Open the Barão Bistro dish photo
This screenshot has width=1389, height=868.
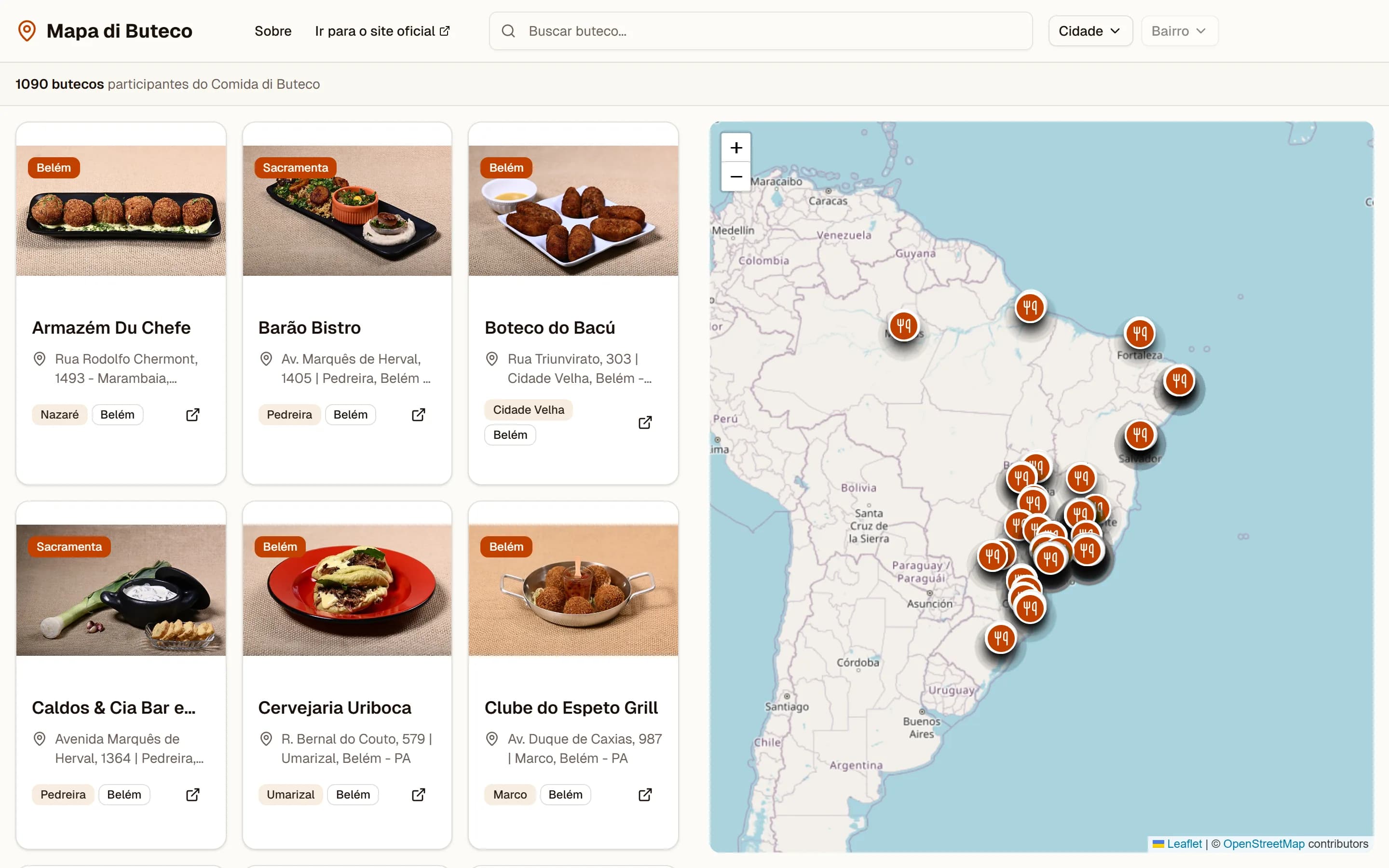coord(347,211)
